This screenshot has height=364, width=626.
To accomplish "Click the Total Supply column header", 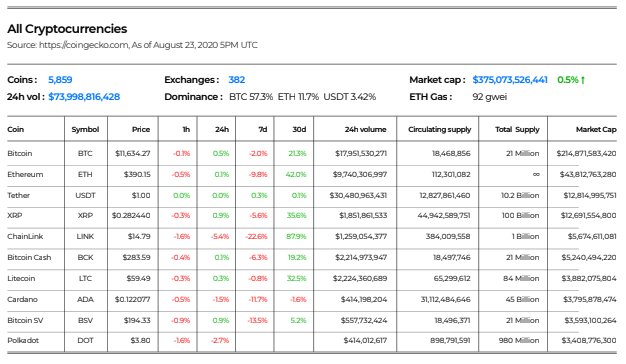I will (x=517, y=129).
